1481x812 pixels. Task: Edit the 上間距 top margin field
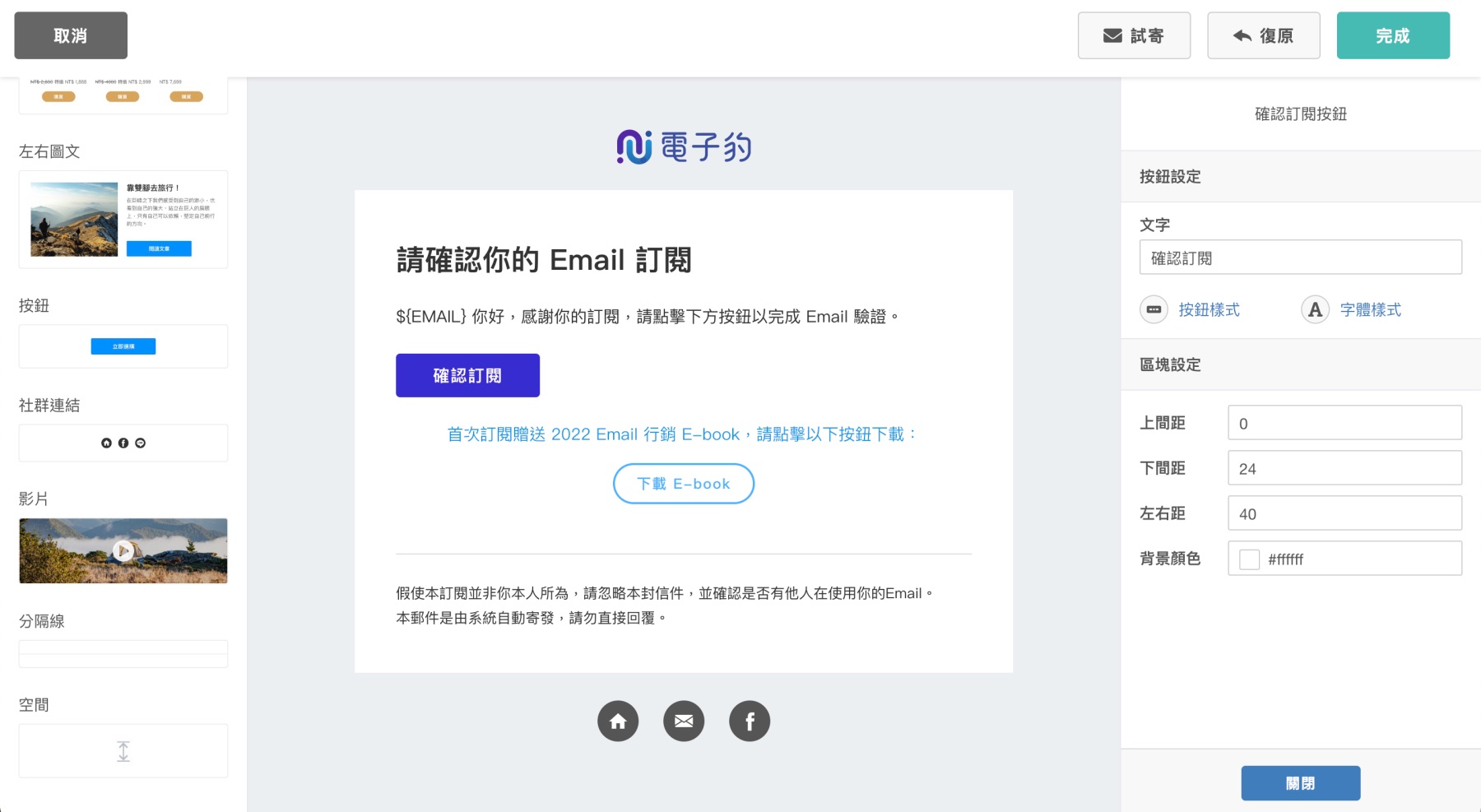click(x=1344, y=423)
